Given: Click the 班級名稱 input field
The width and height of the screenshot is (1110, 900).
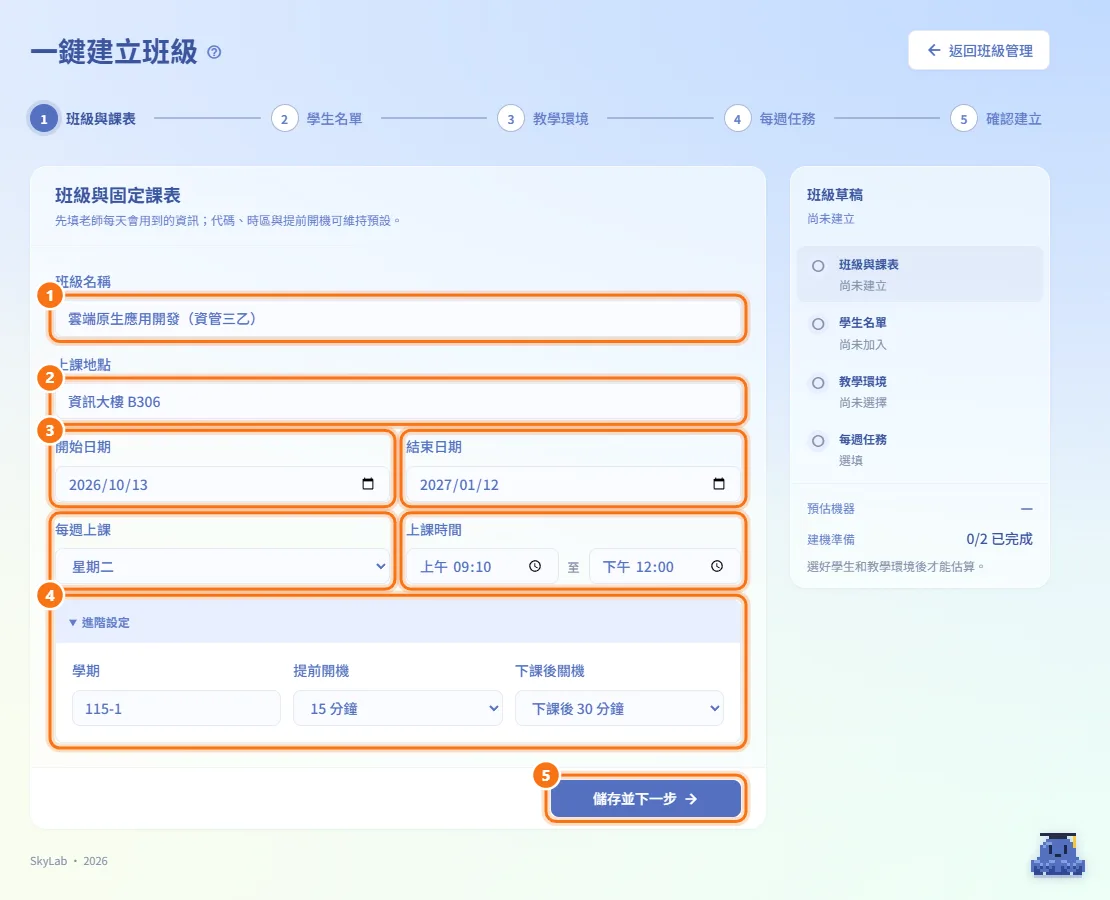Looking at the screenshot, I should coord(398,319).
